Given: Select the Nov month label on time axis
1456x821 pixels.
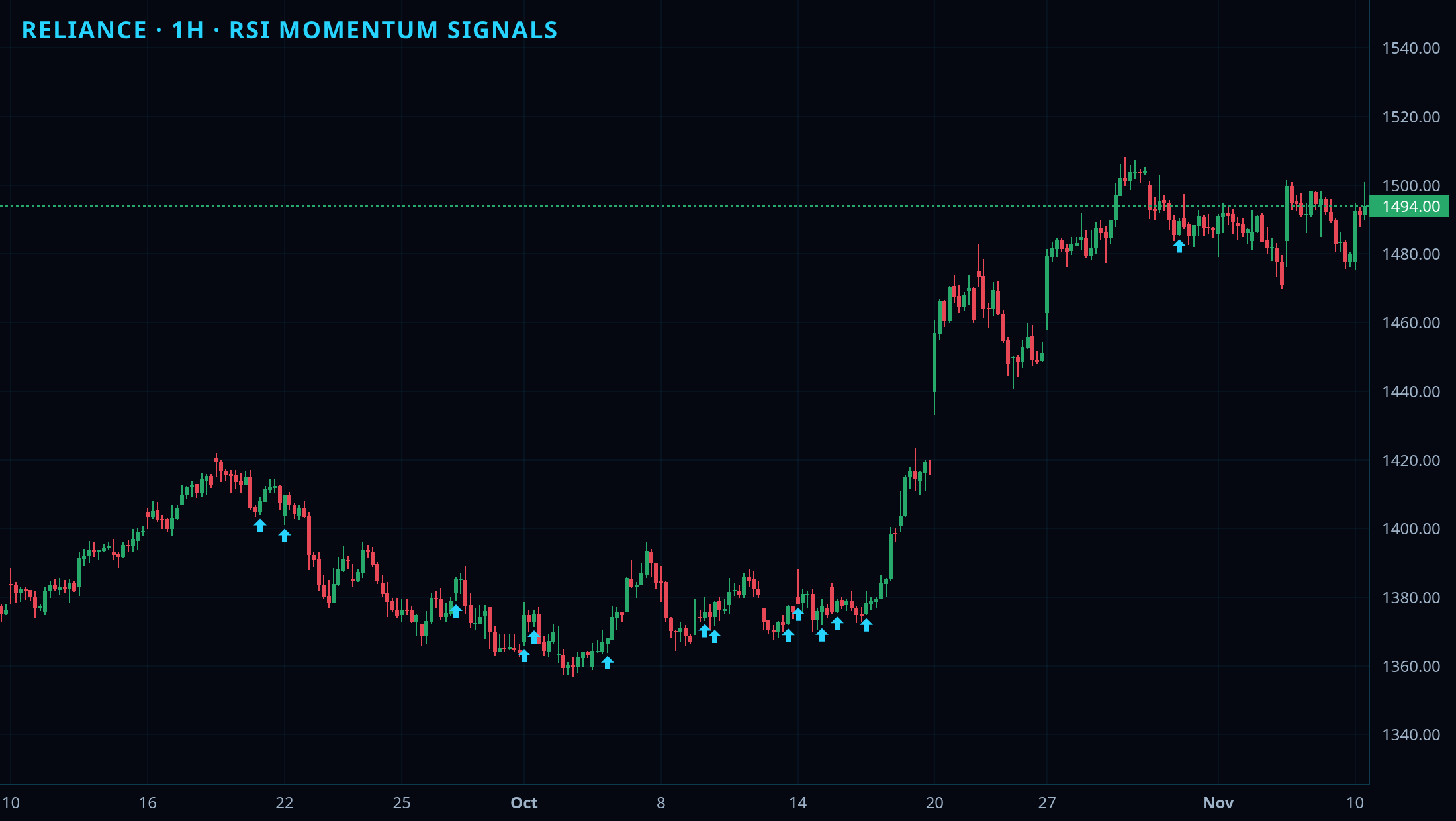Looking at the screenshot, I should [1218, 803].
